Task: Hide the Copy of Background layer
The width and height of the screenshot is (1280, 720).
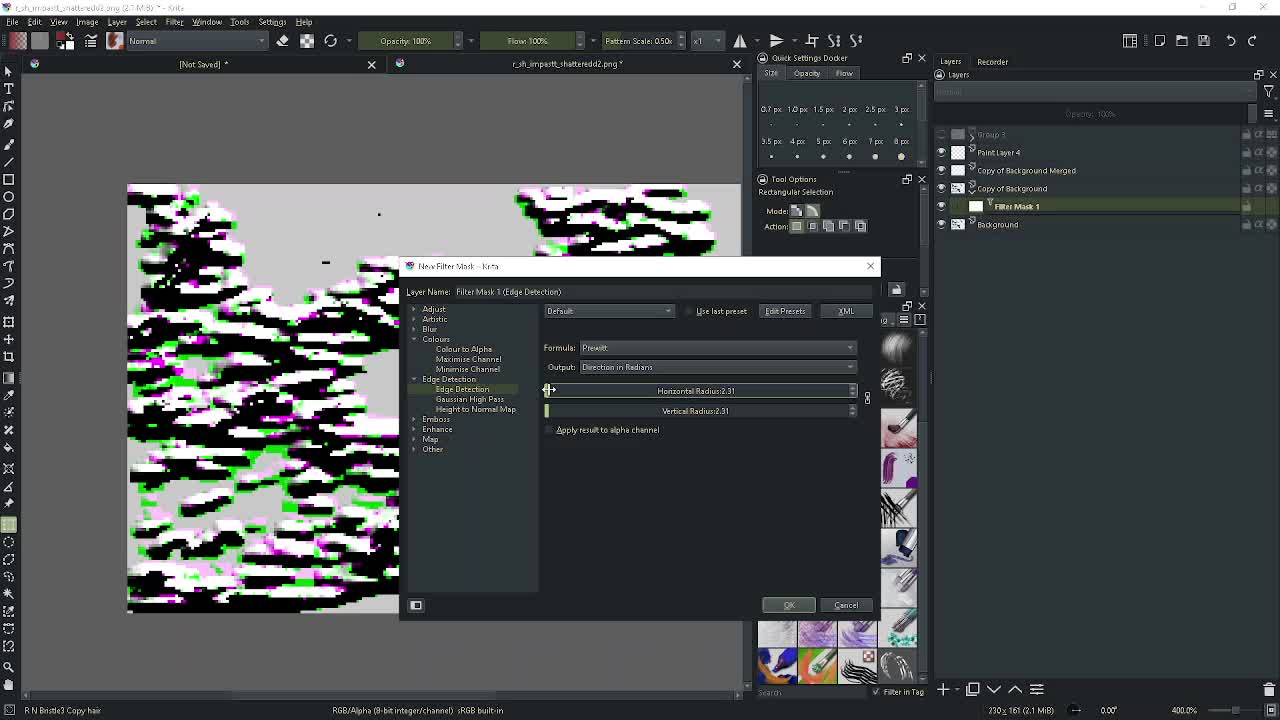Action: (x=941, y=189)
